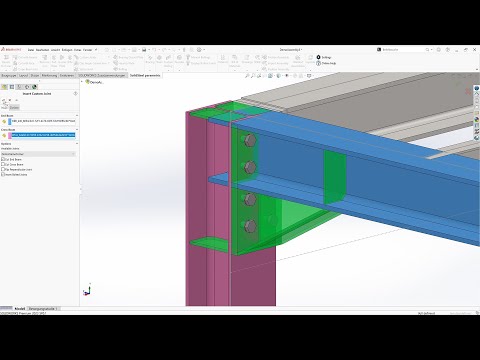Viewport: 480px width, 360px height.
Task: Click the help icon in title bar
Action: pyautogui.click(x=448, y=50)
